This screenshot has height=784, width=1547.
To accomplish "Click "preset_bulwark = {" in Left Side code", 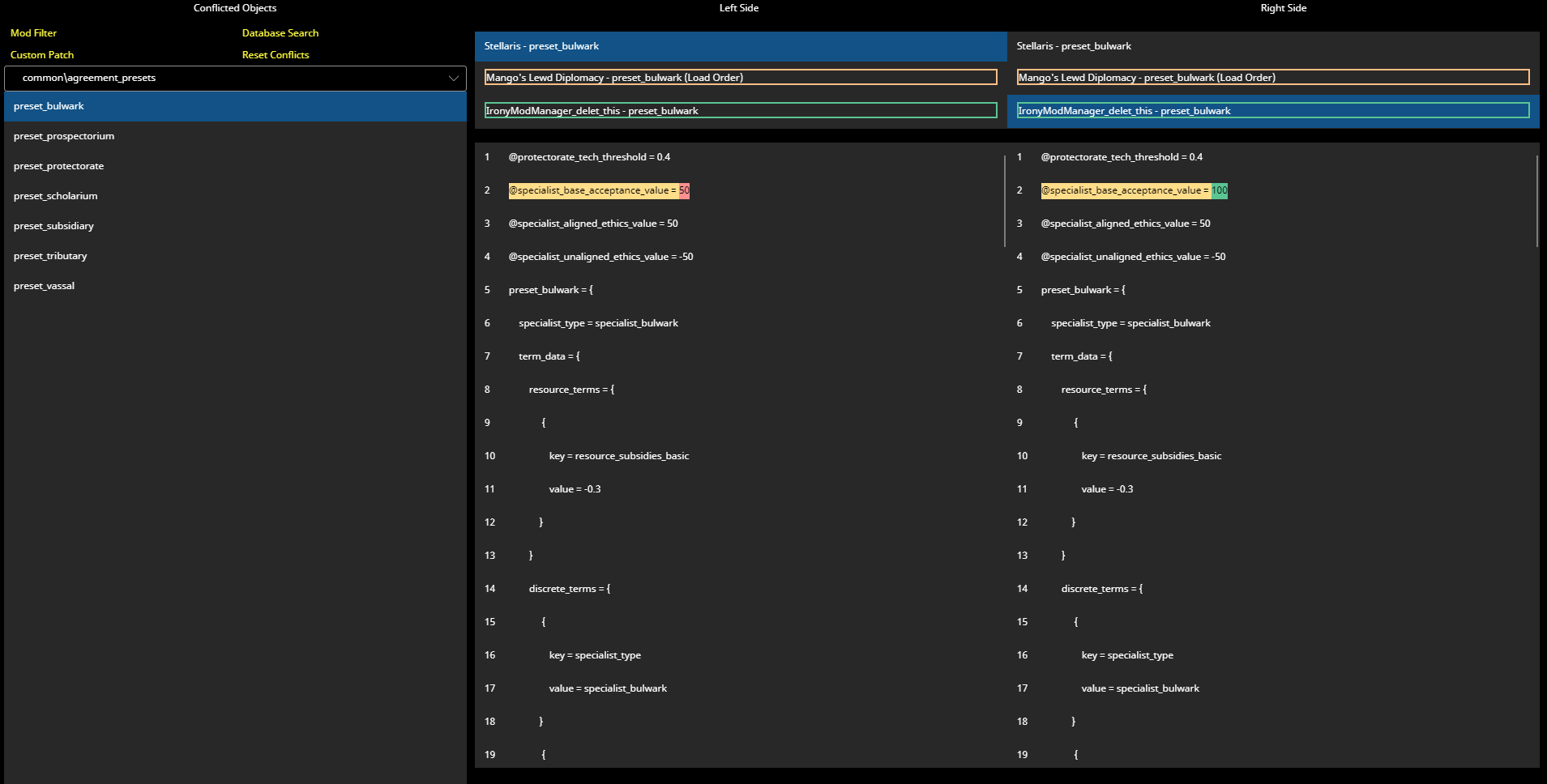I will [x=551, y=290].
